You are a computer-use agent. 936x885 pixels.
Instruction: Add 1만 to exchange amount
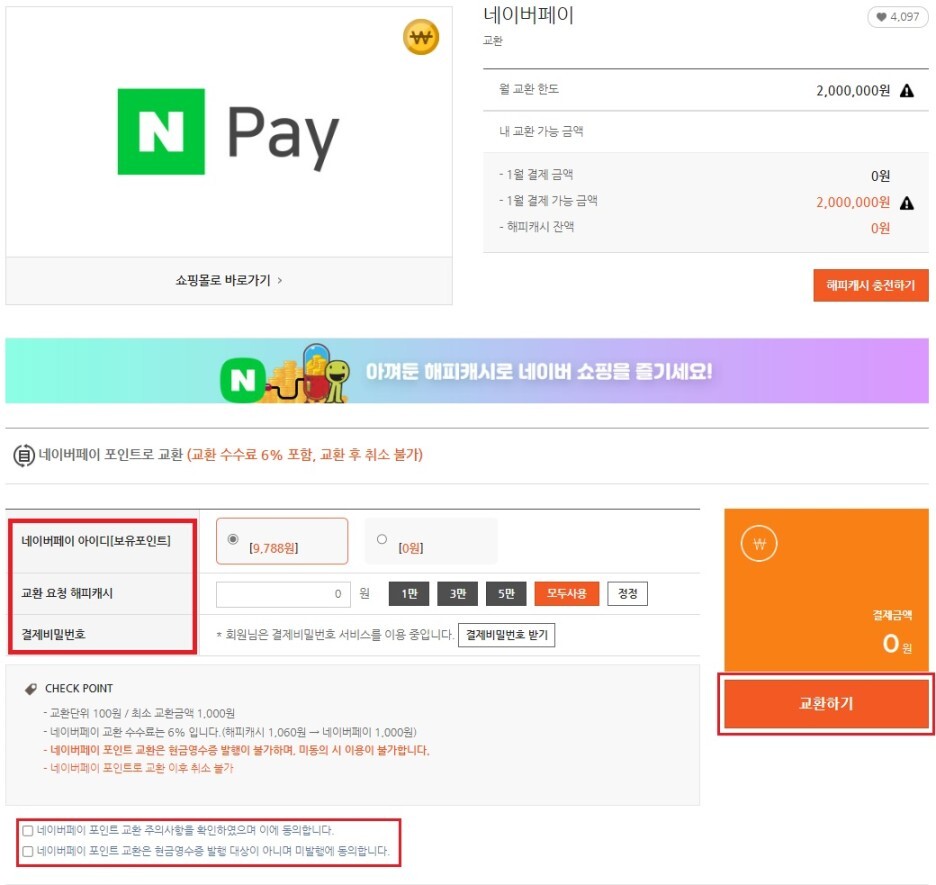(409, 594)
